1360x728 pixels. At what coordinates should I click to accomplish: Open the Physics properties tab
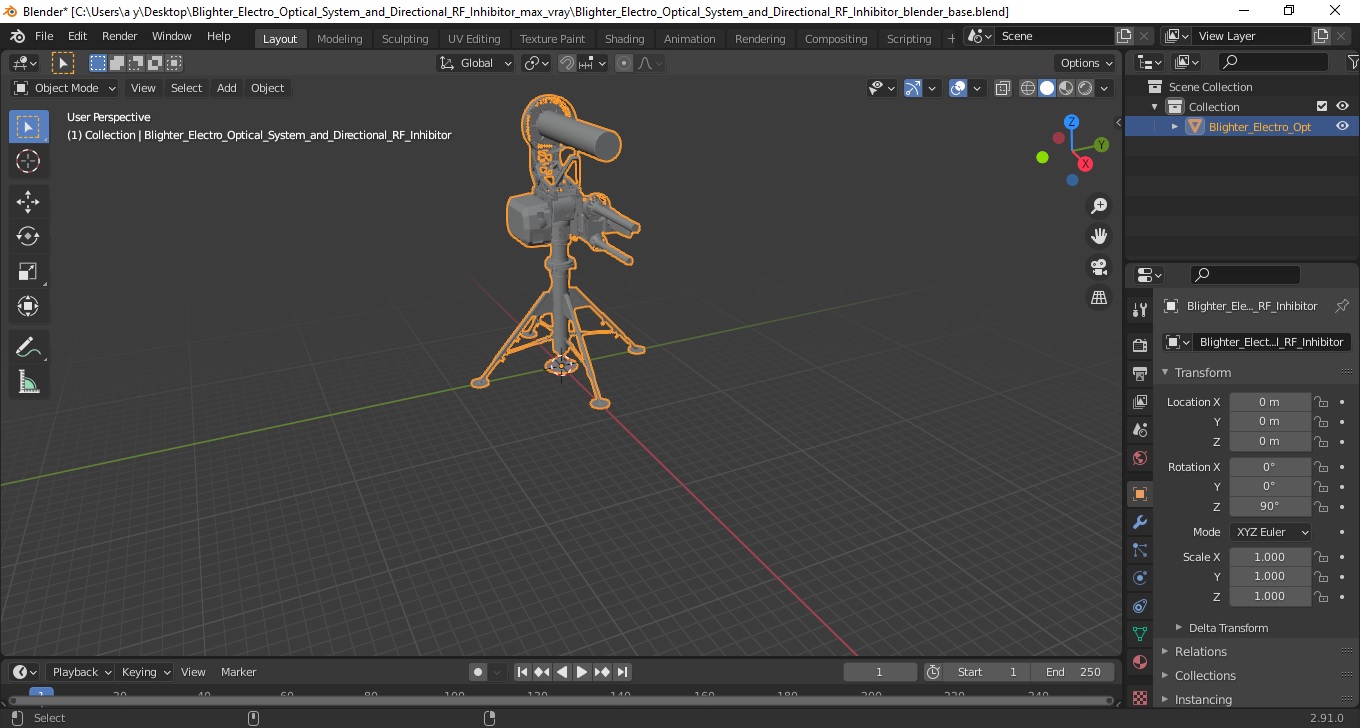tap(1140, 578)
